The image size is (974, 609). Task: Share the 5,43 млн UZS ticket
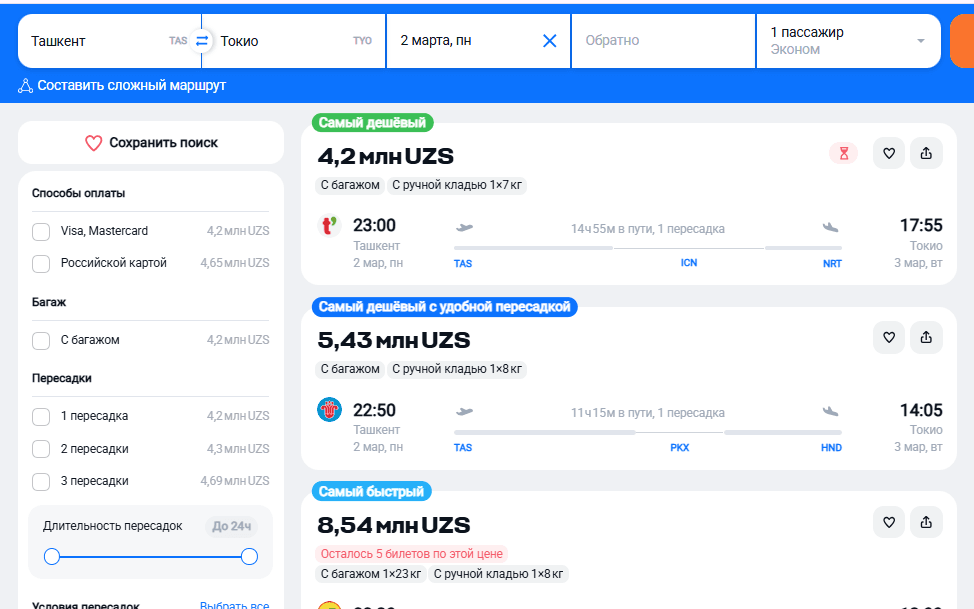pyautogui.click(x=926, y=337)
